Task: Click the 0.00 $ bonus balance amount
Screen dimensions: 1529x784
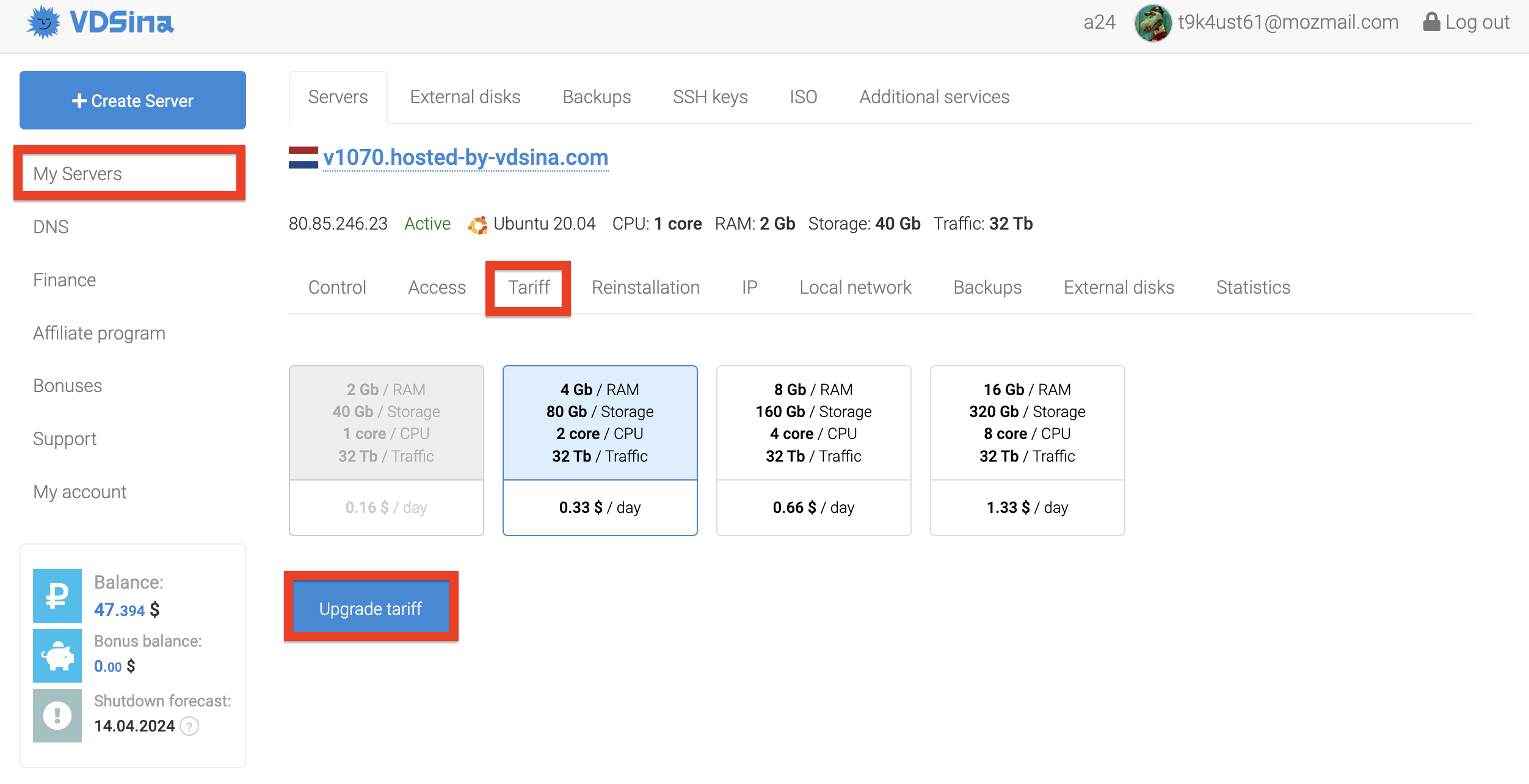Action: pyautogui.click(x=115, y=666)
